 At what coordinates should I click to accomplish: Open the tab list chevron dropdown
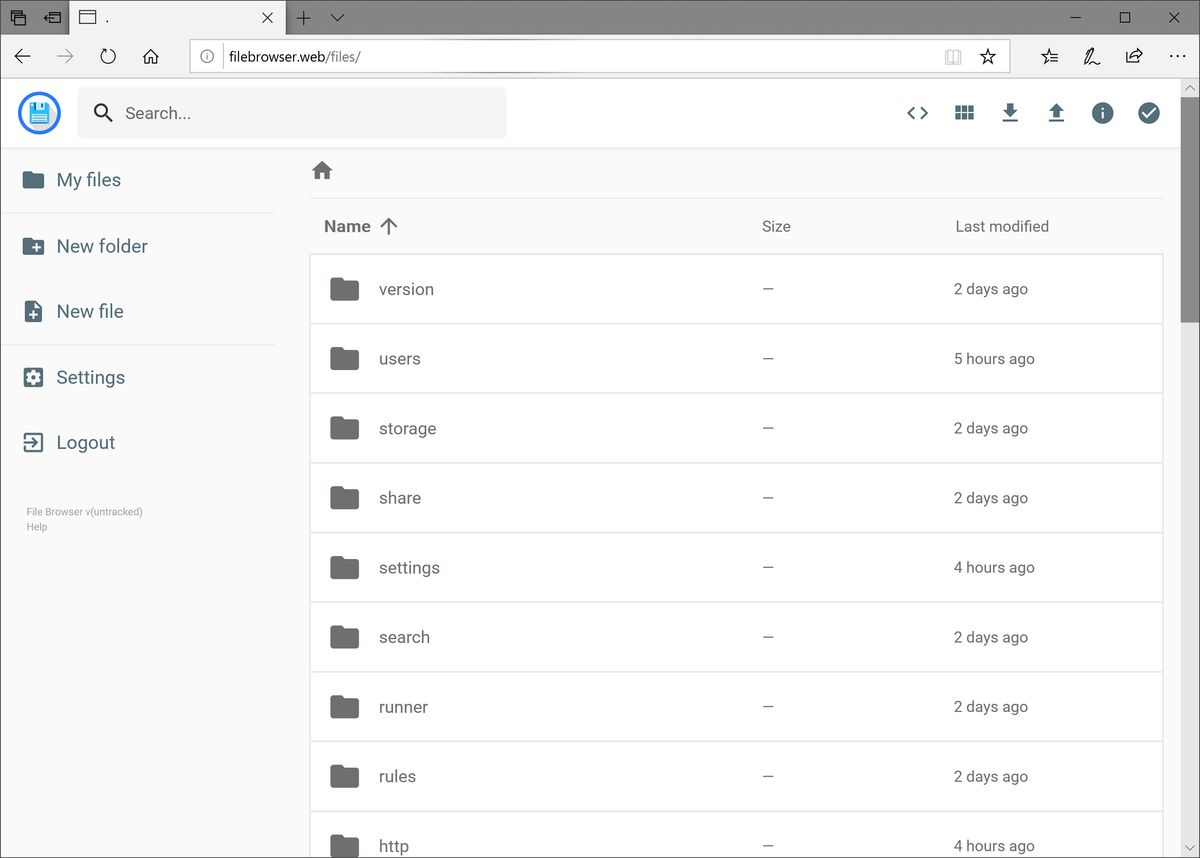click(337, 18)
